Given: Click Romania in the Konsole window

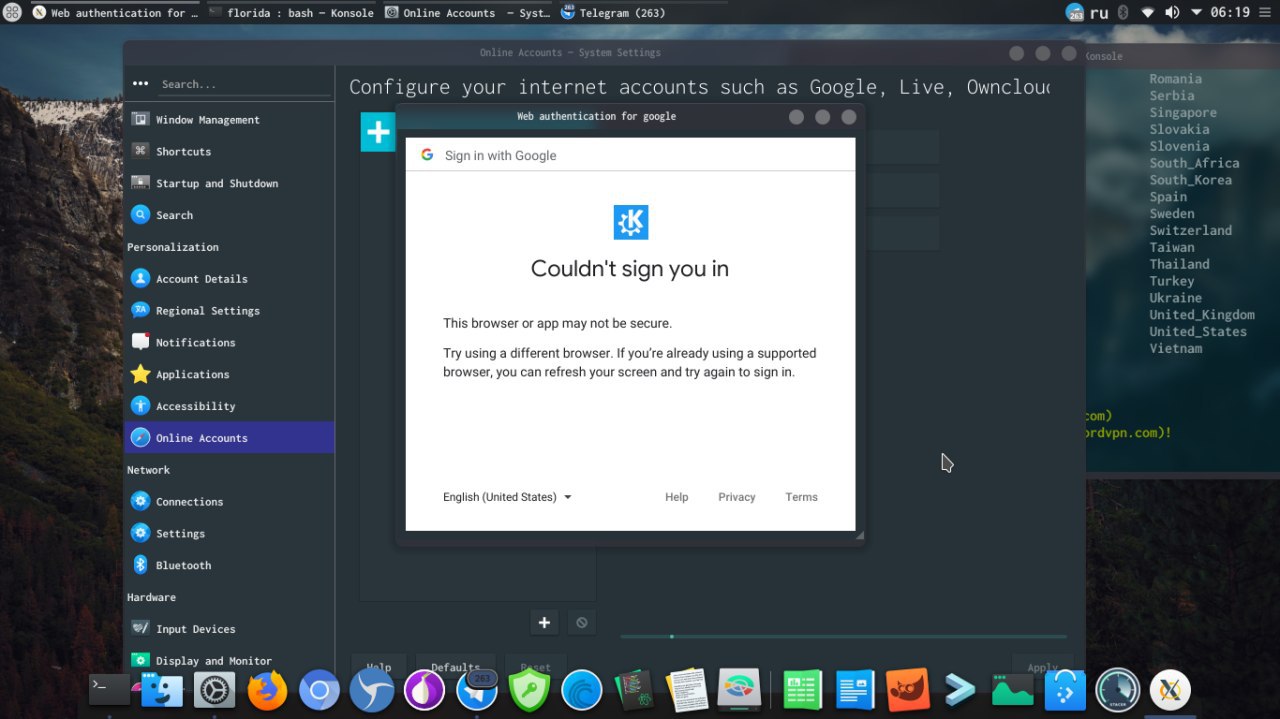Looking at the screenshot, I should [x=1175, y=79].
